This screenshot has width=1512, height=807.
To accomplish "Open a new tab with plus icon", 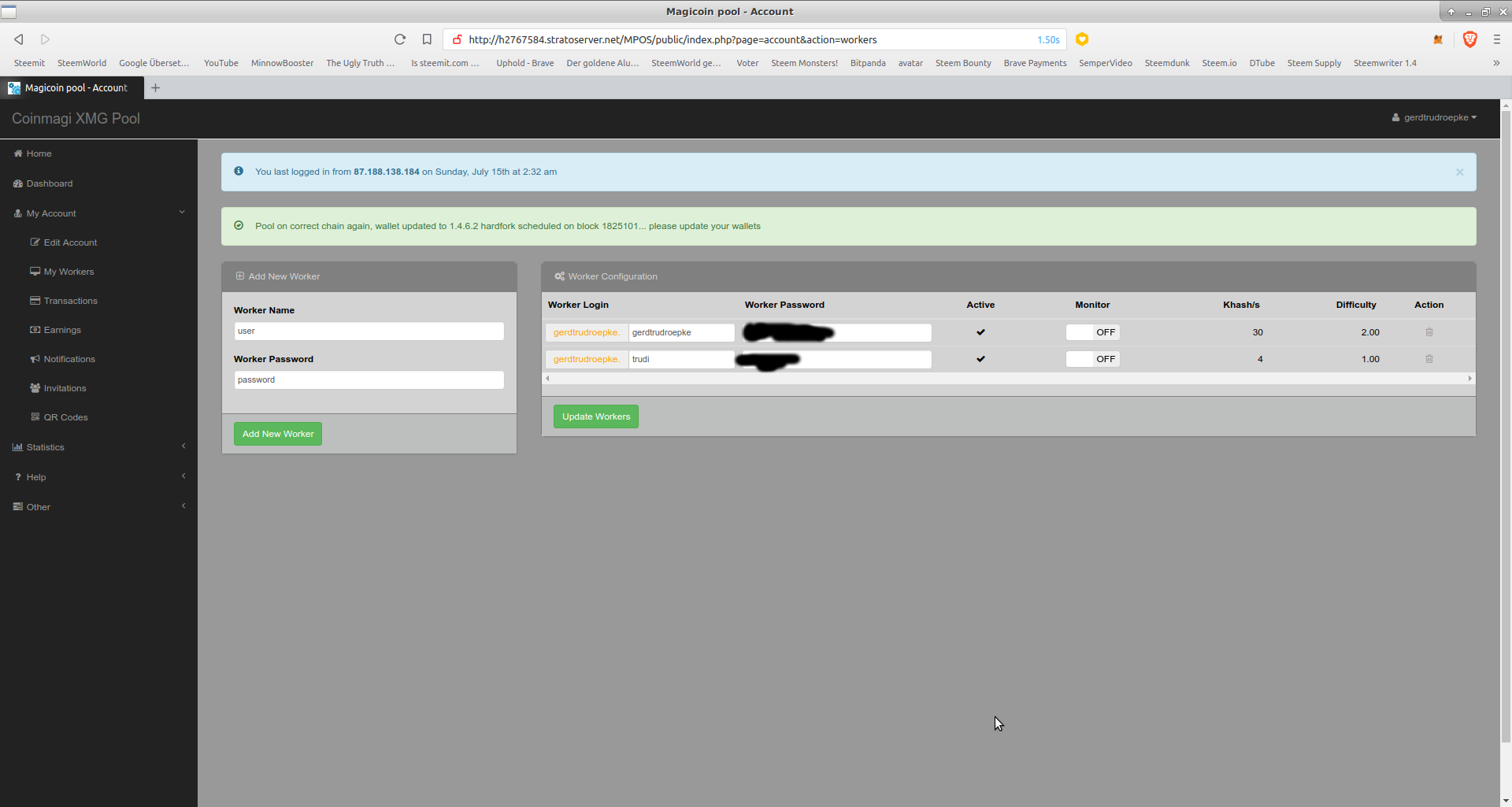I will point(155,87).
